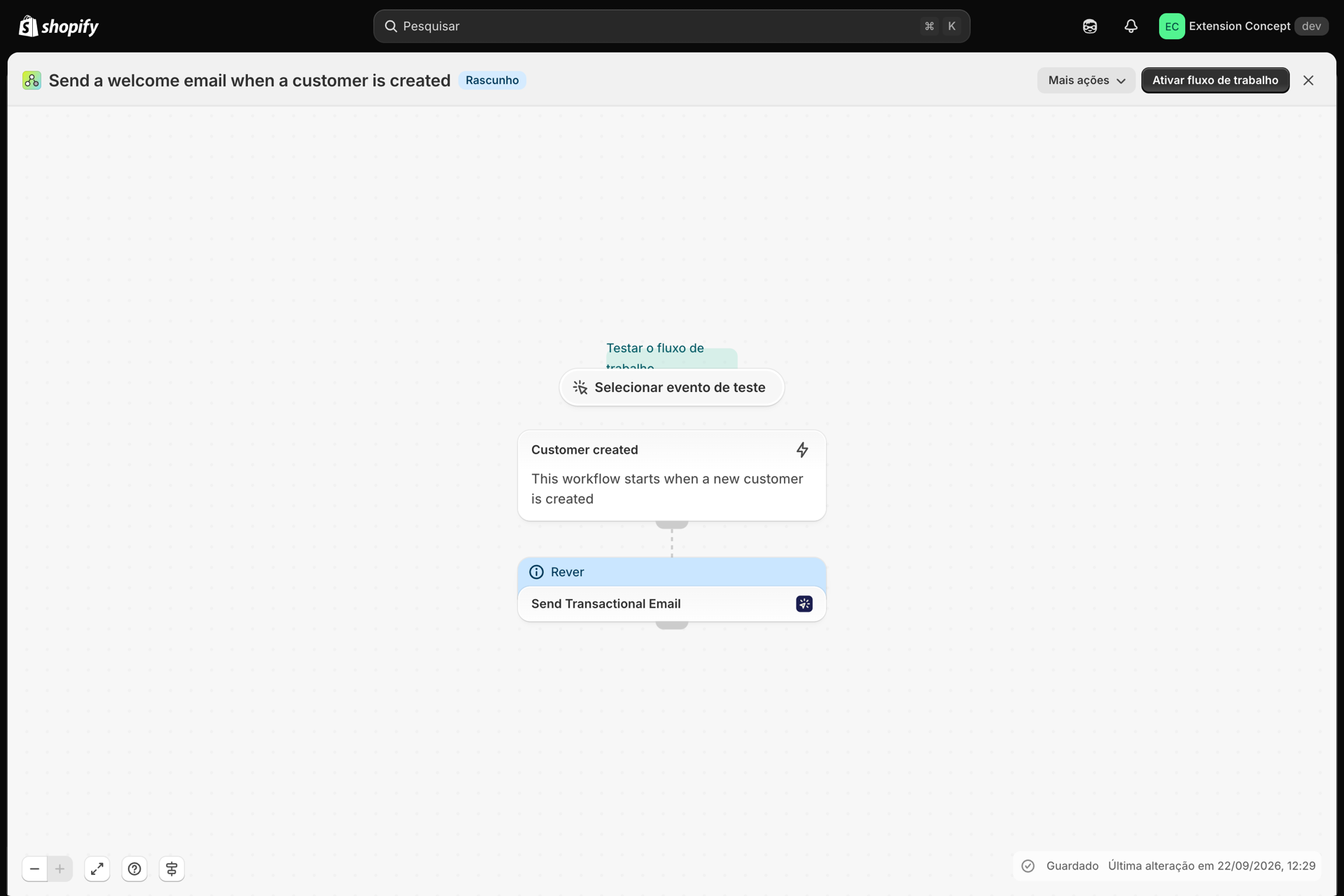Click the auto-arrange layout icon

coord(171,869)
